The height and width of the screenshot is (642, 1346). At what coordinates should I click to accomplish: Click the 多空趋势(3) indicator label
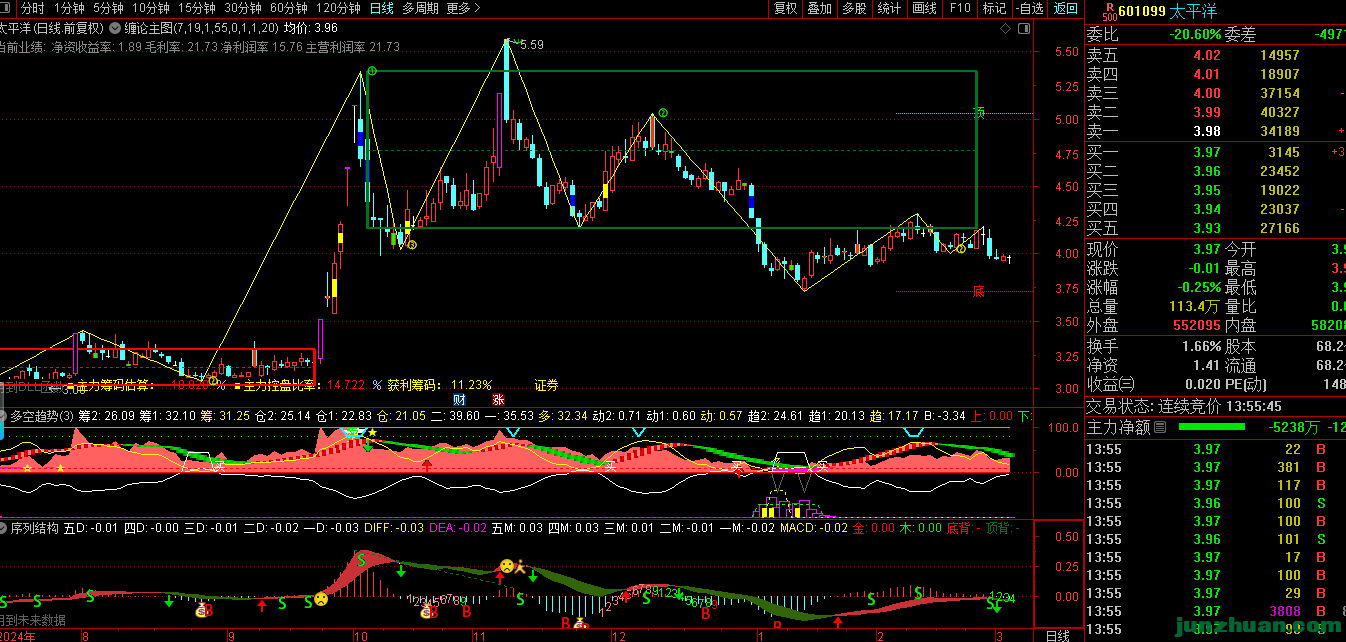coord(42,416)
